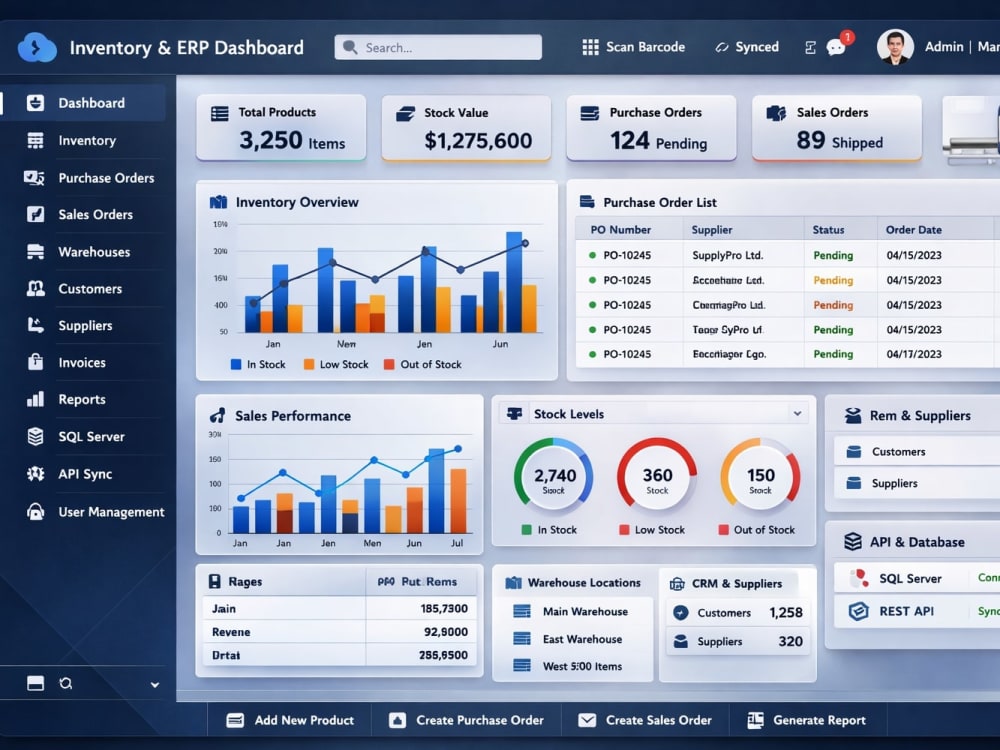
Task: Click the Purchase Orders card icon
Action: click(x=590, y=114)
